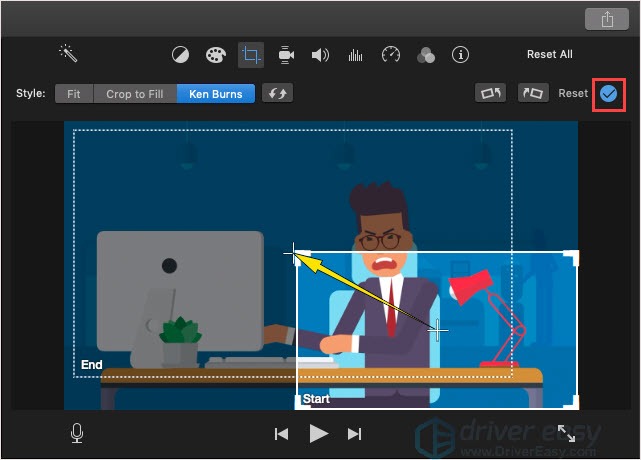The height and width of the screenshot is (460, 641).
Task: Open the color balance tool
Action: [x=180, y=54]
